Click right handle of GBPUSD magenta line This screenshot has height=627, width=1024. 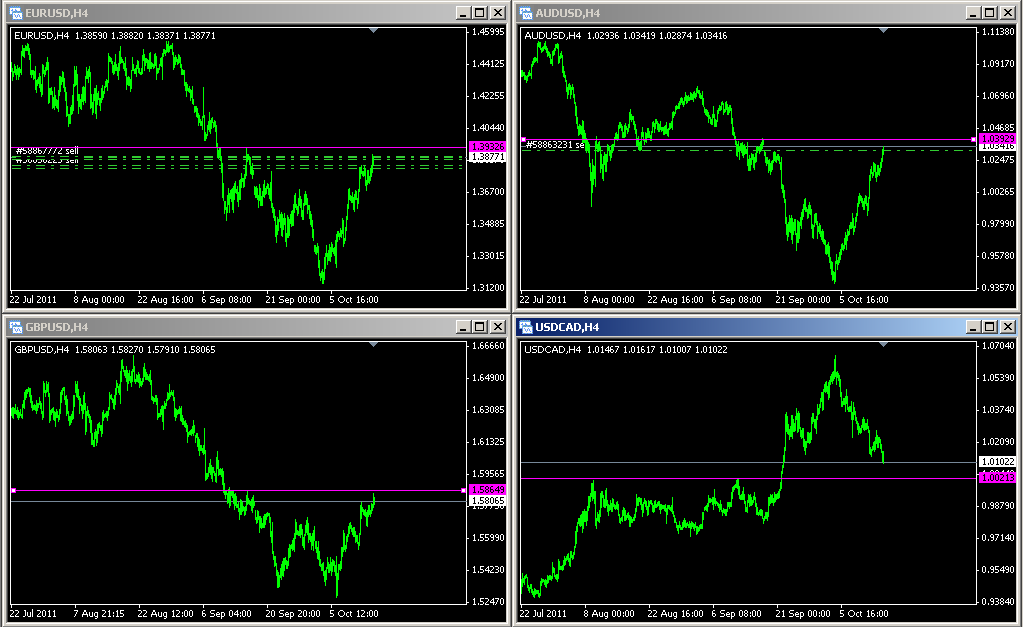464,490
